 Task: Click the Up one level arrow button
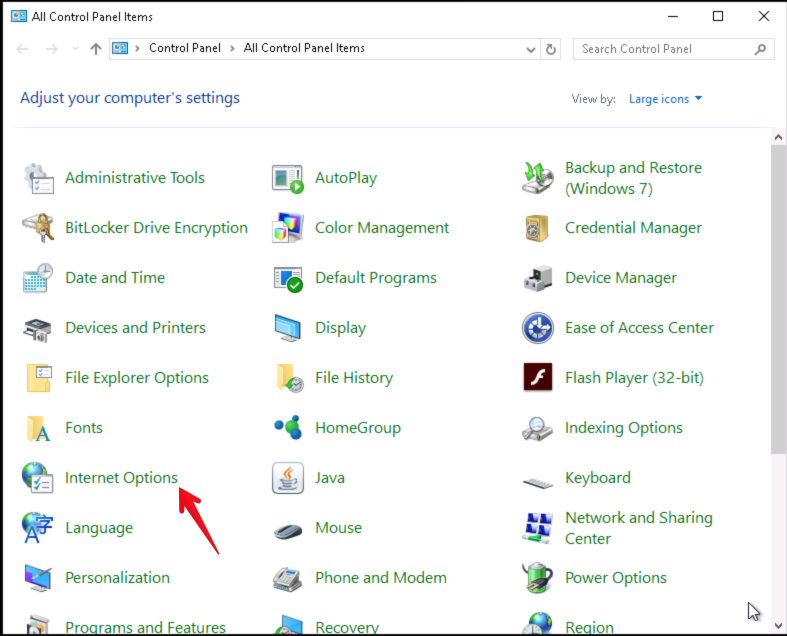pyautogui.click(x=96, y=49)
